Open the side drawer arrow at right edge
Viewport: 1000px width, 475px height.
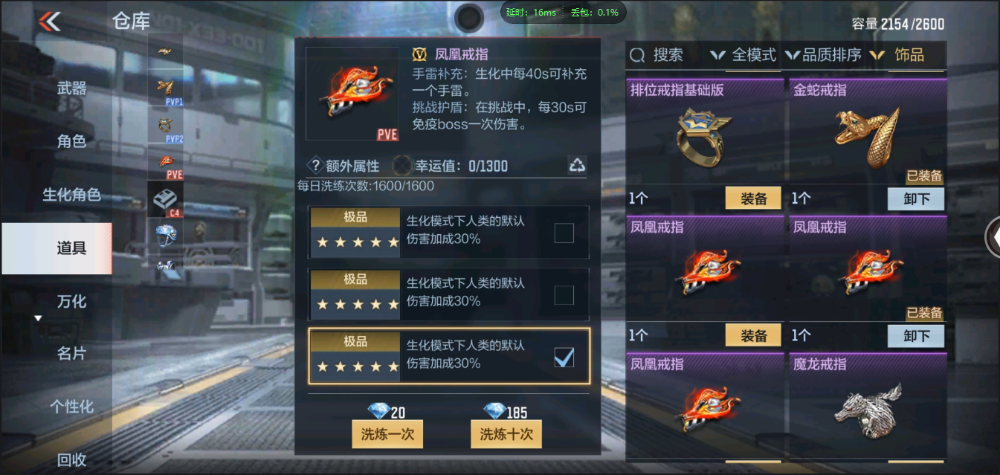(x=994, y=237)
